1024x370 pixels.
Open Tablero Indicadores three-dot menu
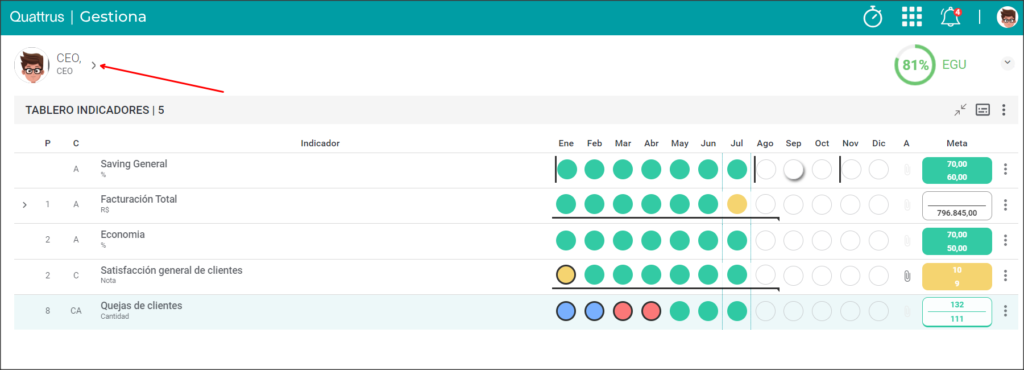[1004, 110]
